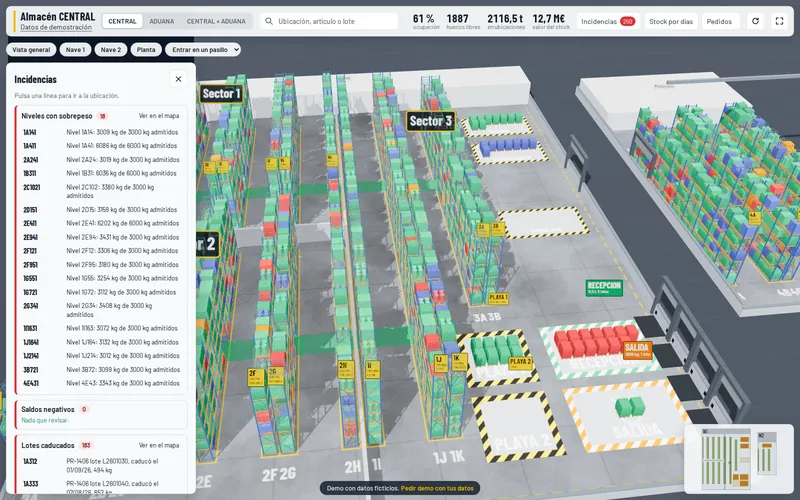Open the minimap thumbnail
This screenshot has width=800, height=500.
pyautogui.click(x=737, y=457)
